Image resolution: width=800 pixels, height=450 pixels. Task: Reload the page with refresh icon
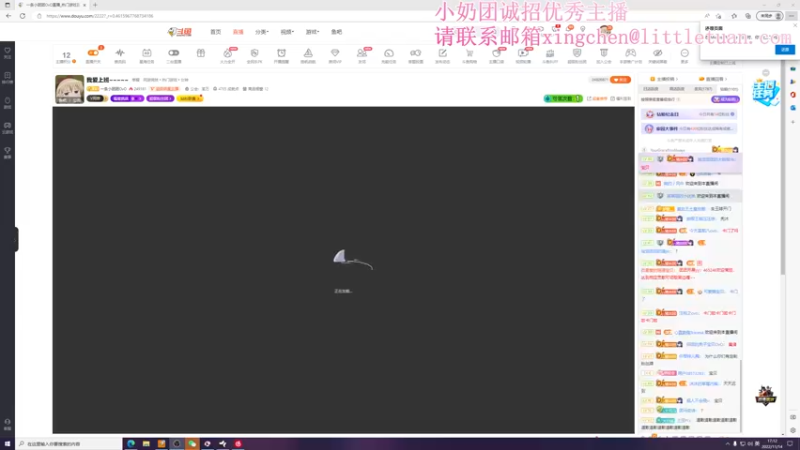22,16
